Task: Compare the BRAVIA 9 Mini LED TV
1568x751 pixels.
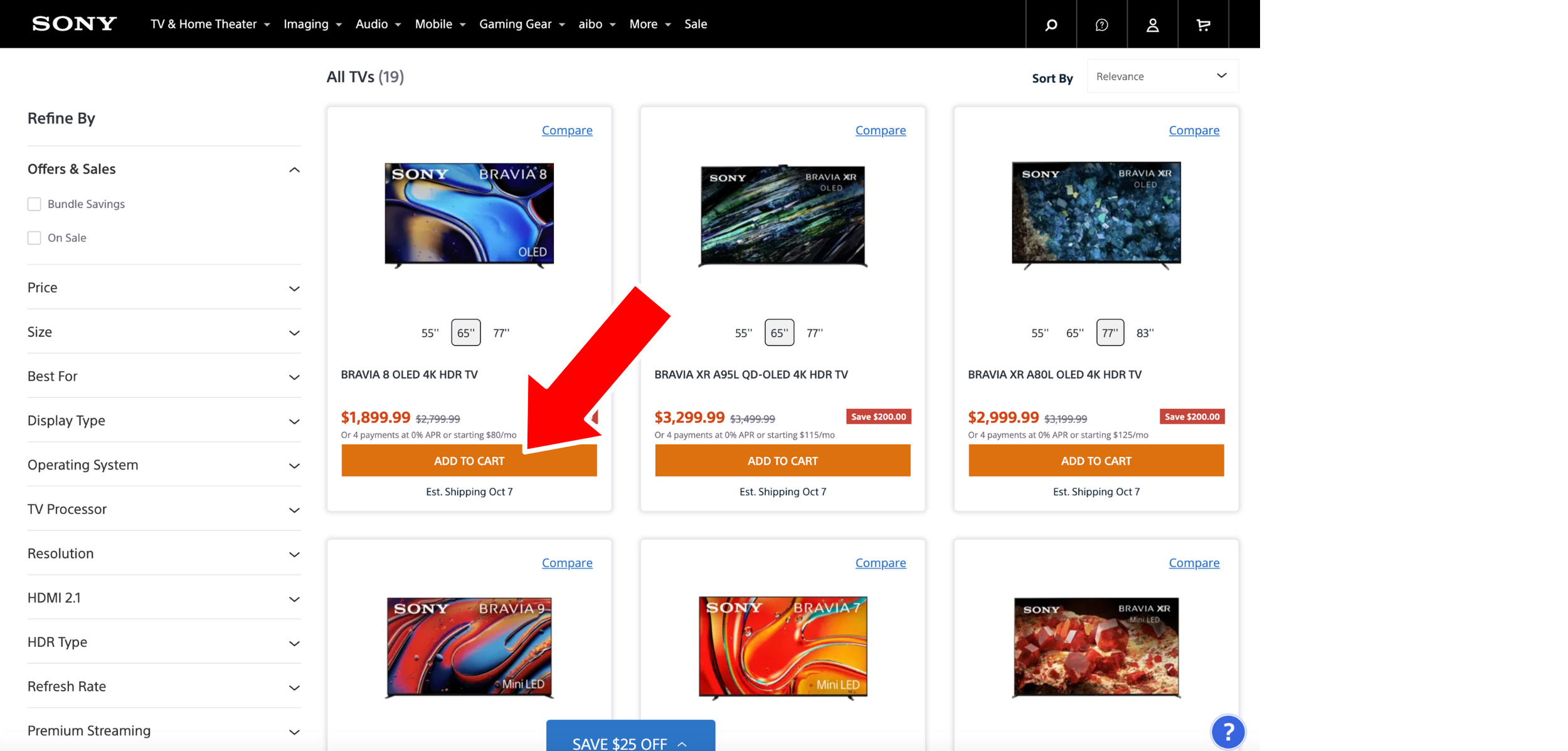Action: (567, 563)
